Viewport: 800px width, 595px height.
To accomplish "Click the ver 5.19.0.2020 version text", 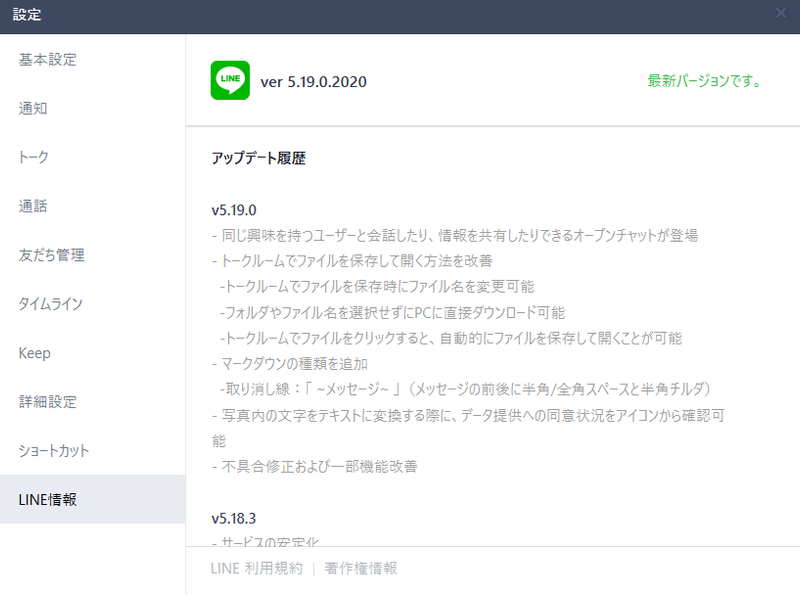I will pyautogui.click(x=313, y=82).
